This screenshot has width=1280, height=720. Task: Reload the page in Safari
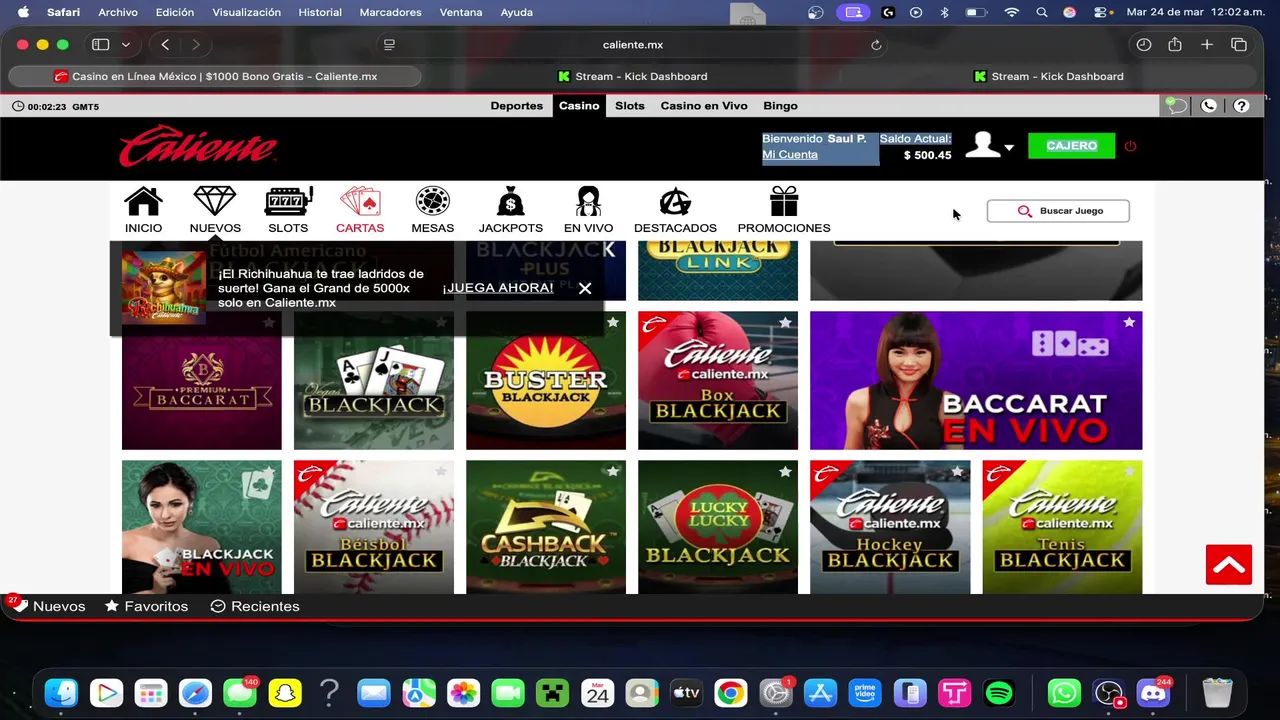(x=876, y=45)
